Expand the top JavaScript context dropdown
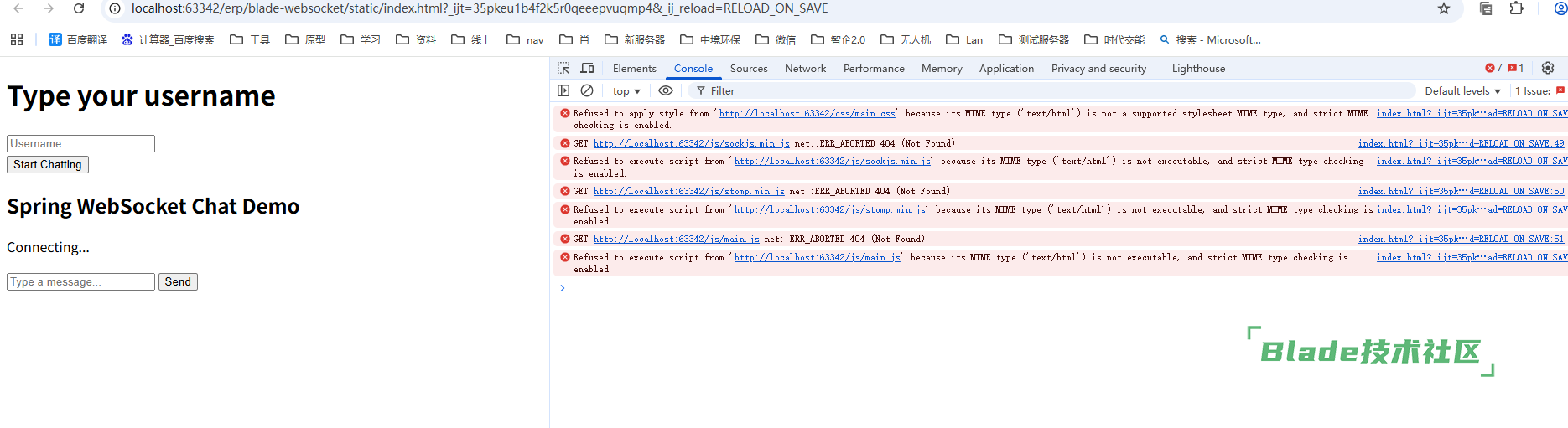The height and width of the screenshot is (428, 1568). pyautogui.click(x=626, y=90)
